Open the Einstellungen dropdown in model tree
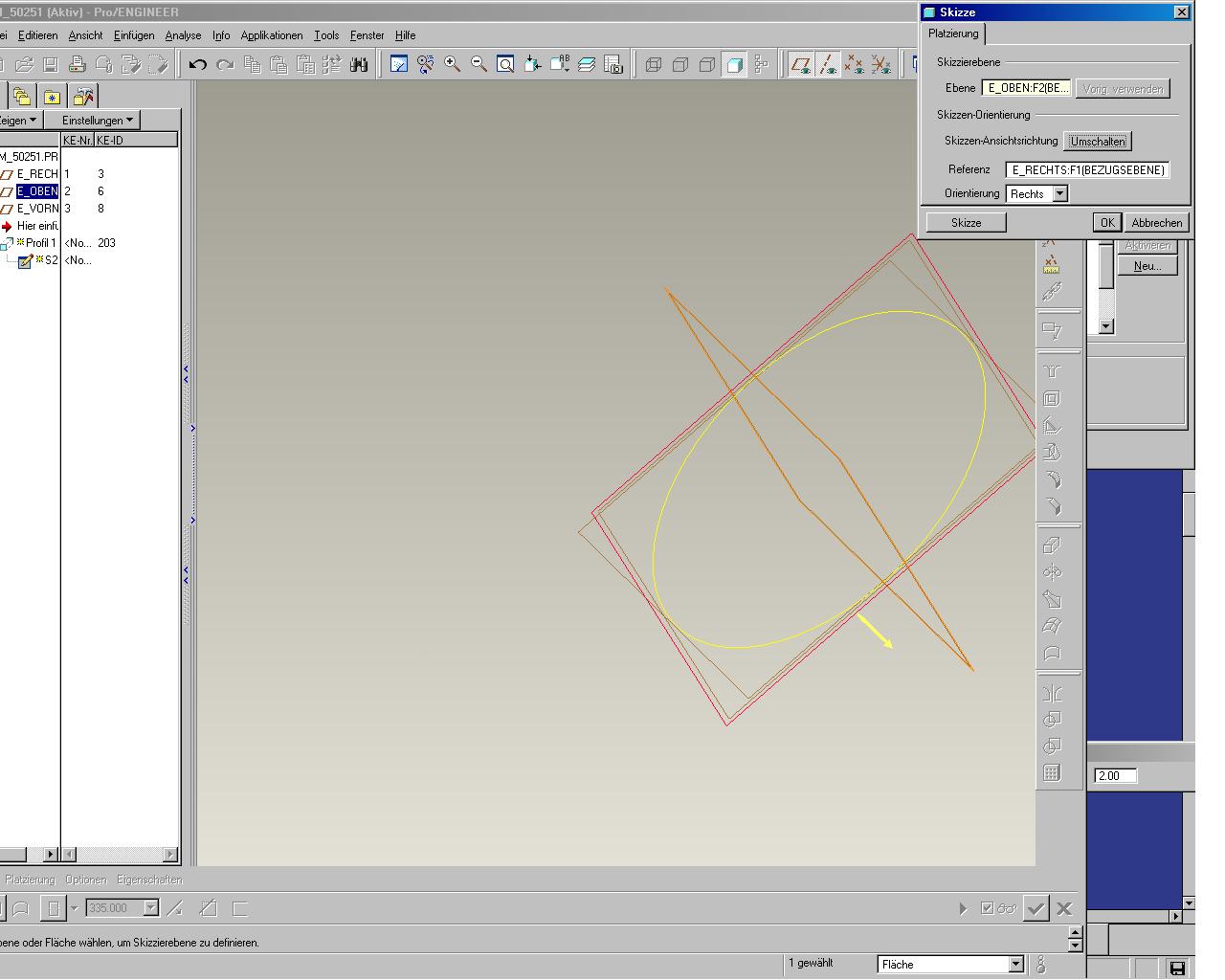Viewport: 1225px width, 980px height. click(99, 120)
